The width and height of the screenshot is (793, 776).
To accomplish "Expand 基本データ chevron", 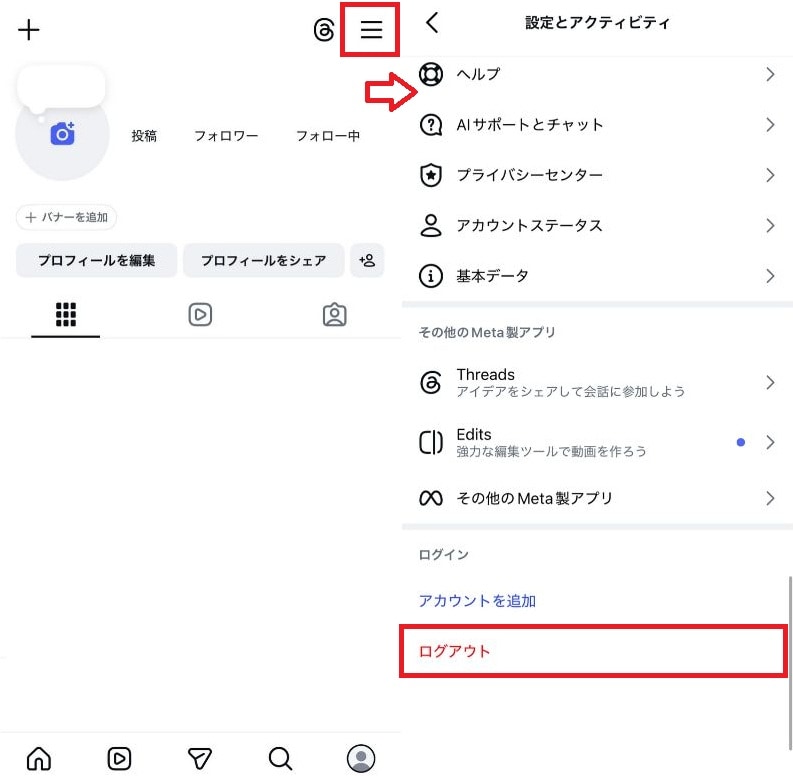I will coord(770,276).
